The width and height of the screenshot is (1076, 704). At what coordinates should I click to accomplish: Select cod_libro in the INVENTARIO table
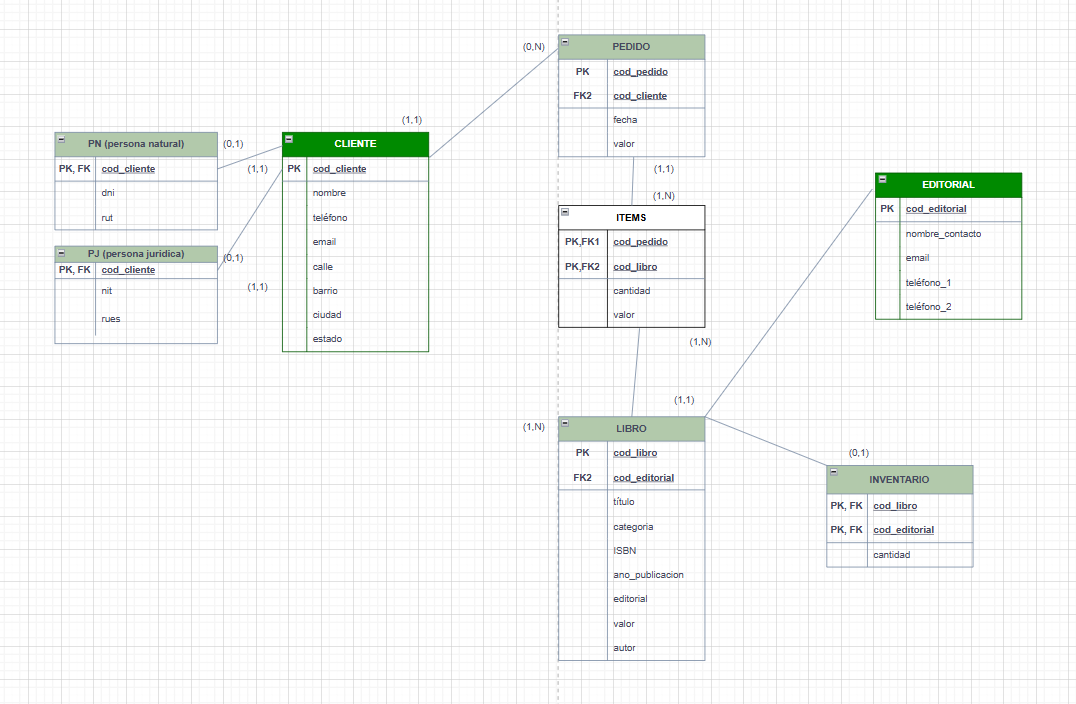(x=896, y=506)
